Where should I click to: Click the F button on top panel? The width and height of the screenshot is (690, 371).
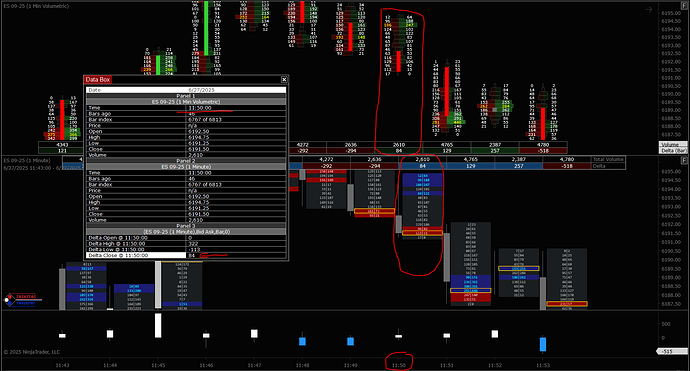point(685,5)
